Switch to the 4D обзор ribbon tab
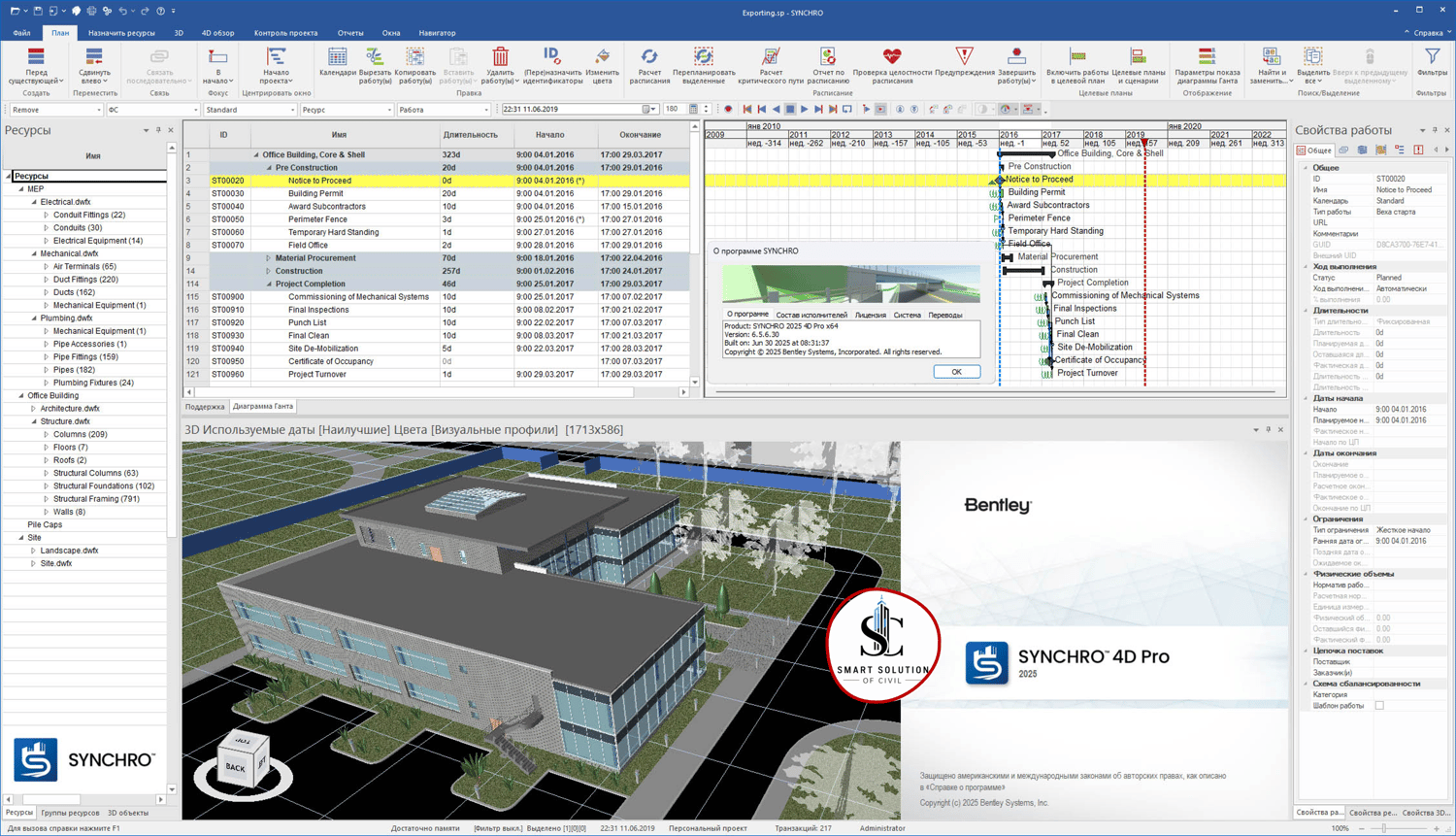Screen dimensions: 1456x836 [x=217, y=33]
